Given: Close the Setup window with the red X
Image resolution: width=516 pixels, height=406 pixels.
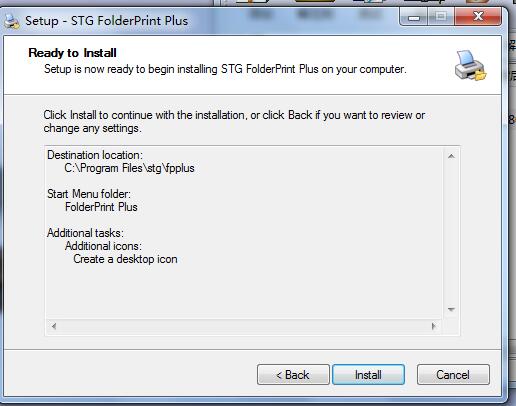Looking at the screenshot, I should (478, 17).
